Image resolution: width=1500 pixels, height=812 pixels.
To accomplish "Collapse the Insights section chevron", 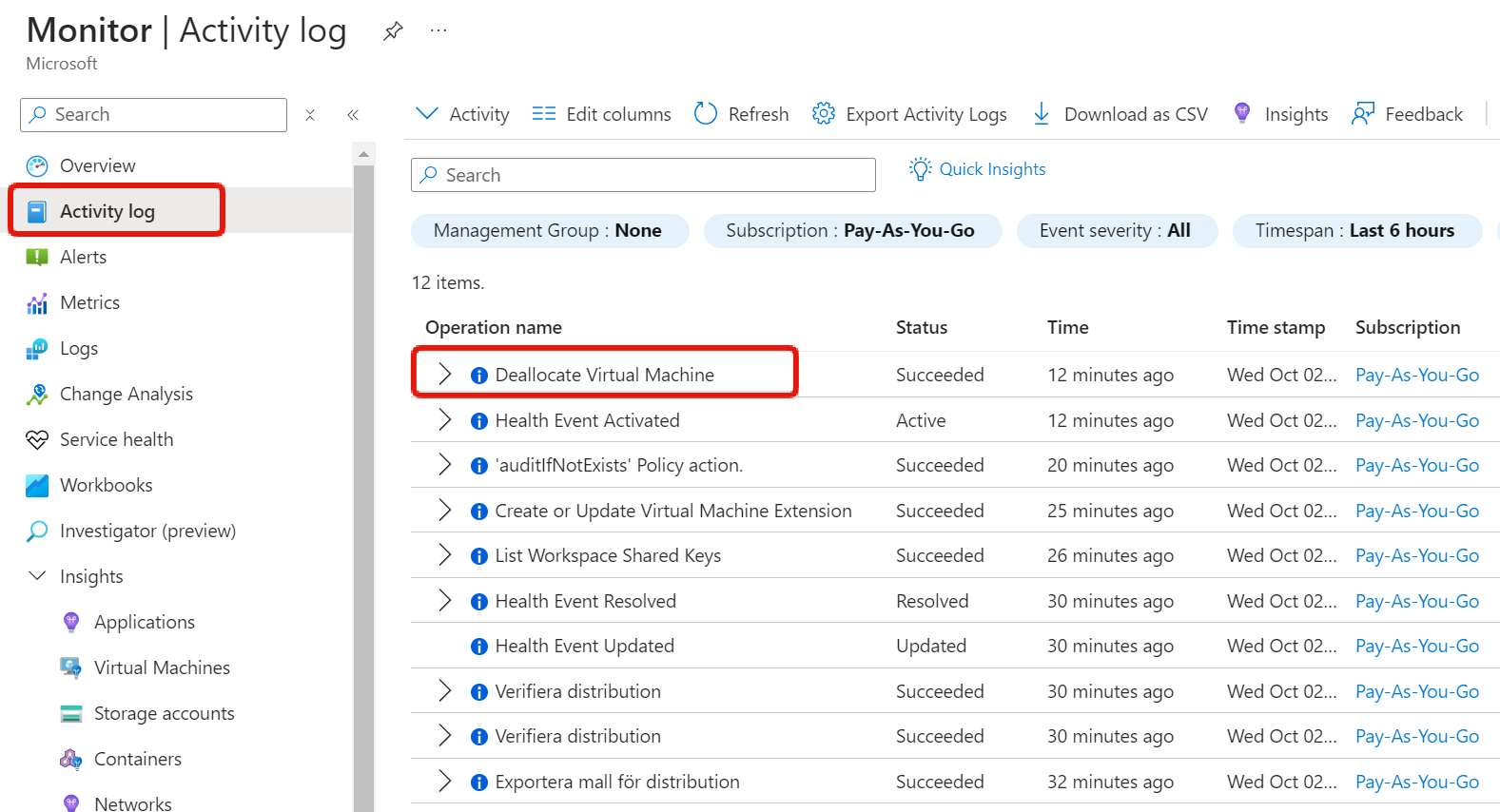I will [x=37, y=576].
